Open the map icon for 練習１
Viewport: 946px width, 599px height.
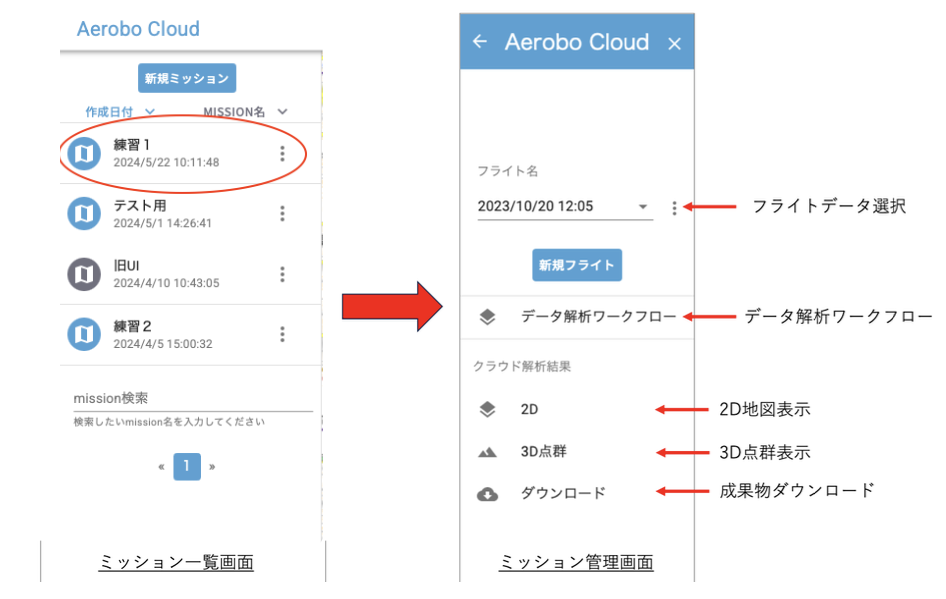(x=84, y=153)
